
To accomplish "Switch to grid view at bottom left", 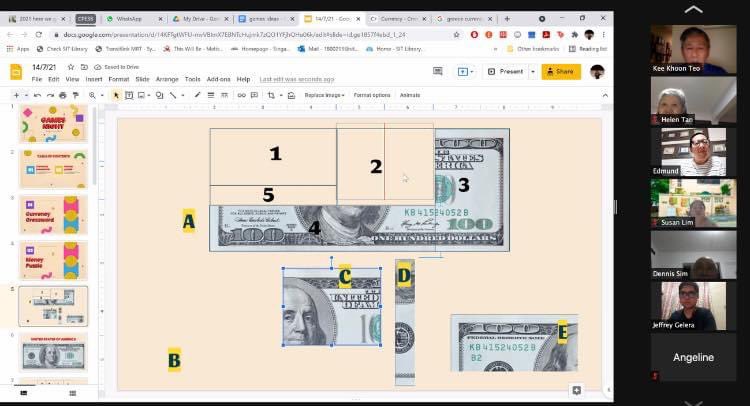I will [73, 393].
